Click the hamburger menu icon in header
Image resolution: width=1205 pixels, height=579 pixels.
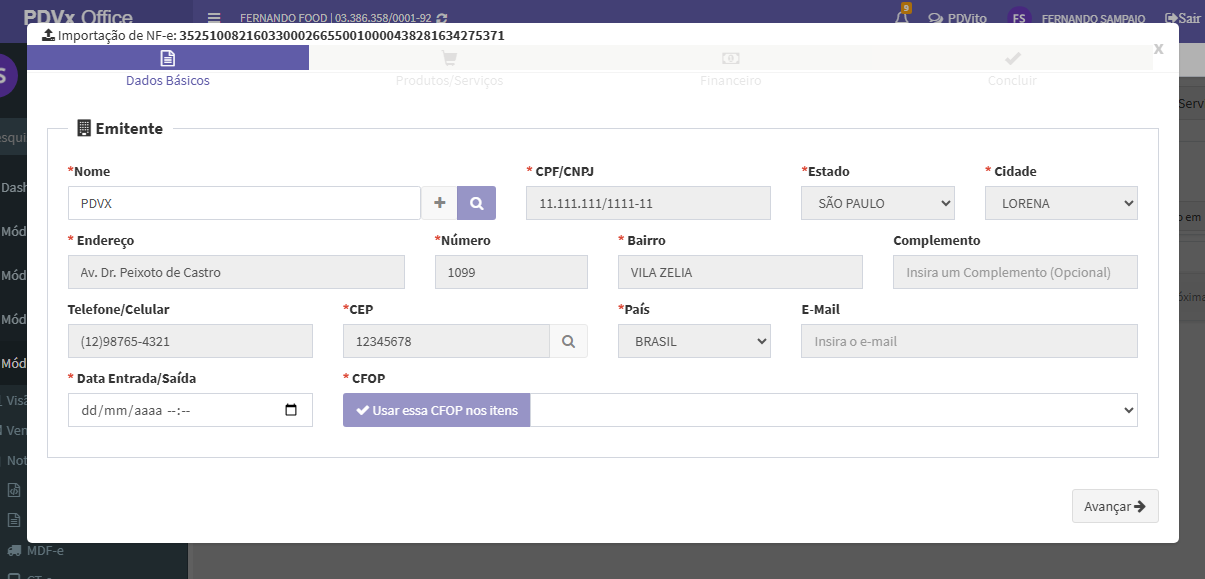[214, 17]
